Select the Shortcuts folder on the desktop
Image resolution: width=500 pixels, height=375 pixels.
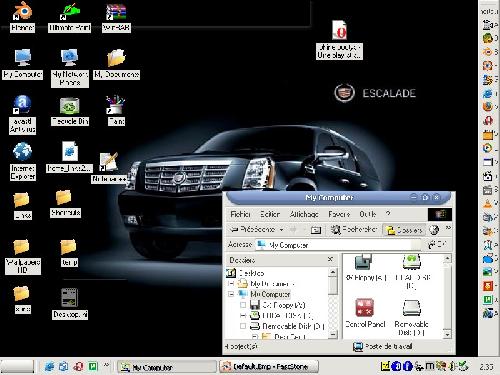[x=65, y=203]
